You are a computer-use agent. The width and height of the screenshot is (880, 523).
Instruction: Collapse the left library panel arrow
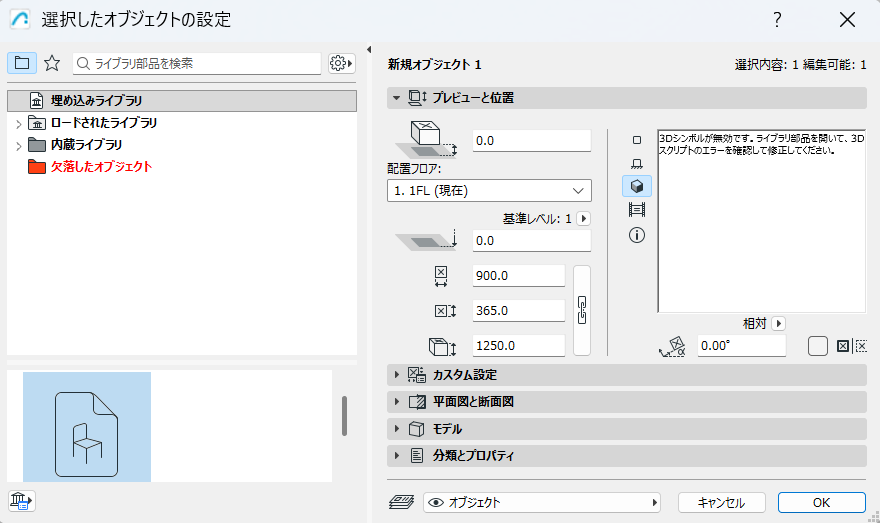pos(369,49)
